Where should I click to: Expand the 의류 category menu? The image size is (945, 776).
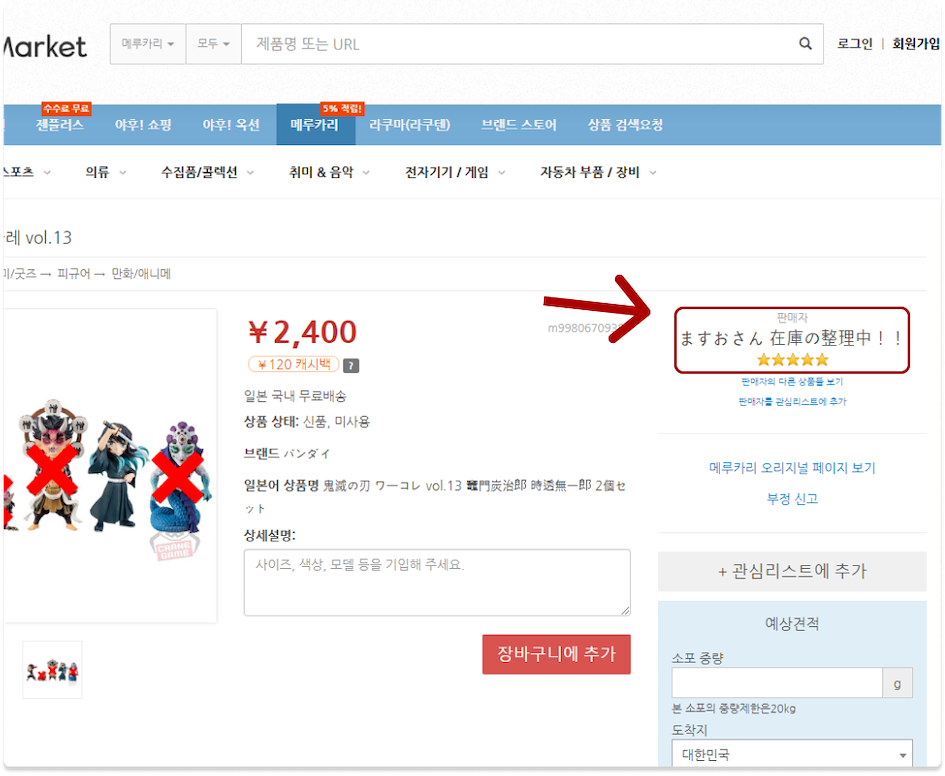[105, 172]
